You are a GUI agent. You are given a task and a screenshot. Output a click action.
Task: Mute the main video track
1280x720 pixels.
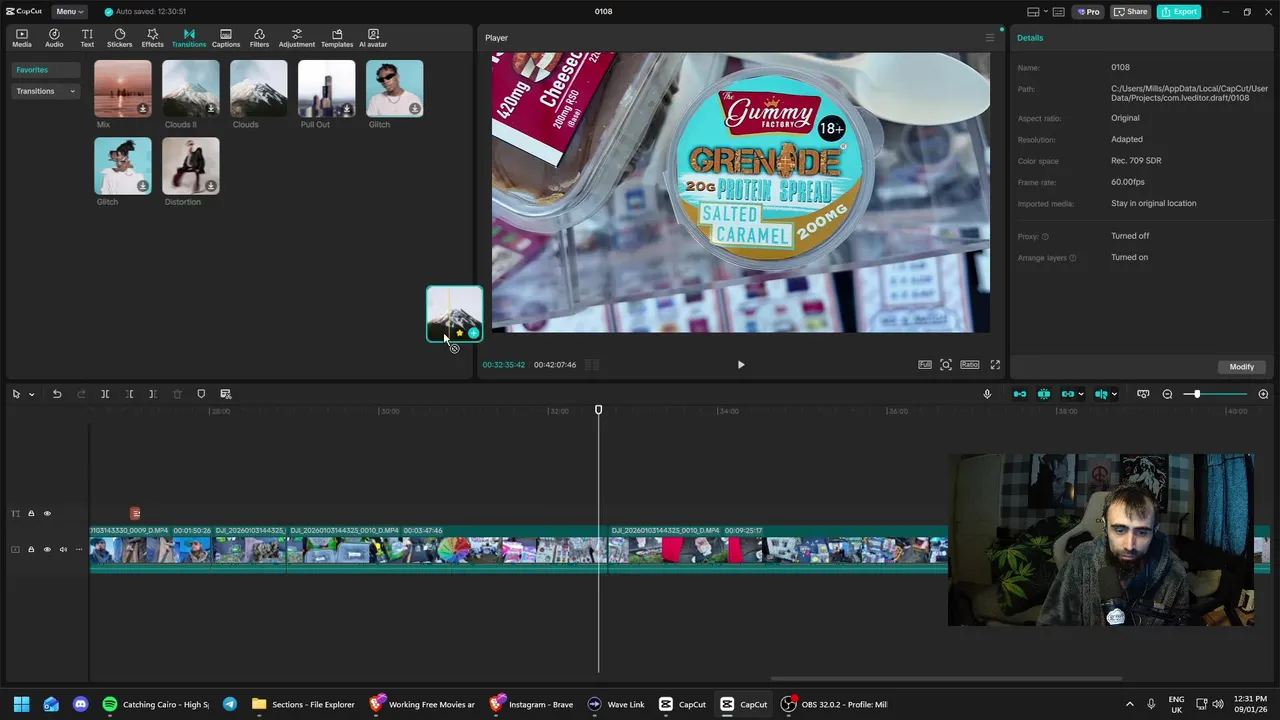coord(63,549)
